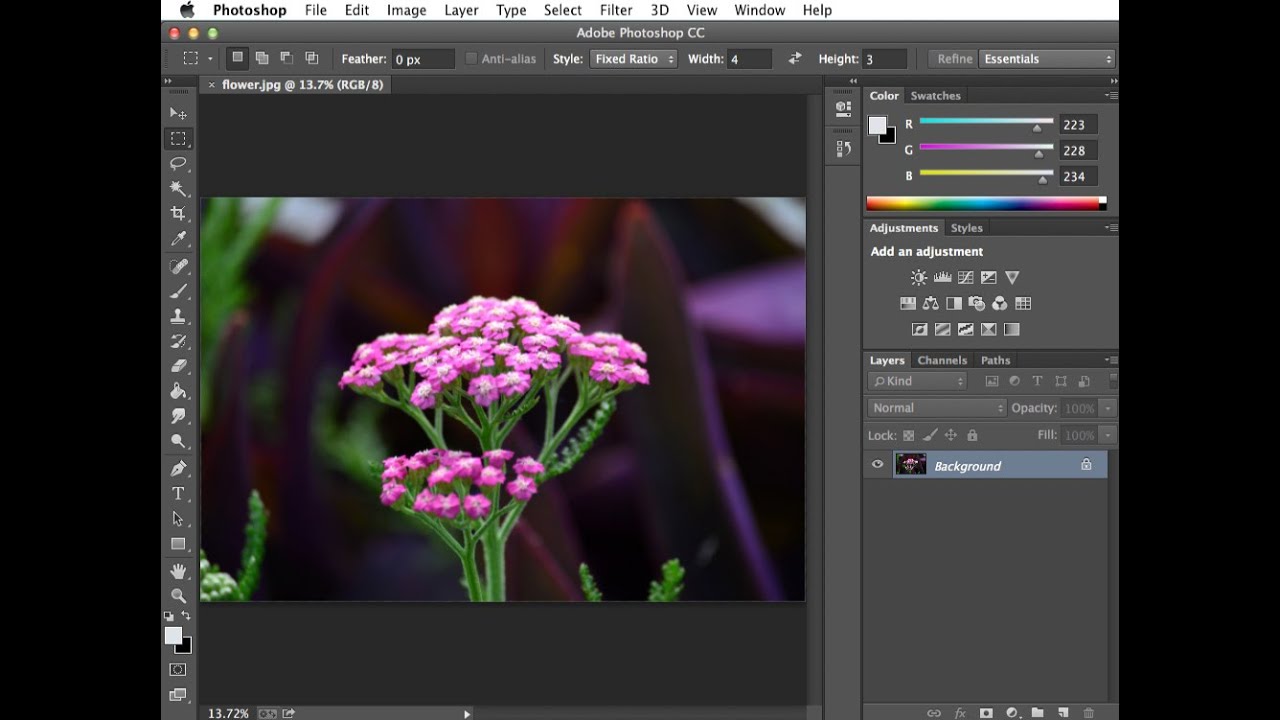1280x720 pixels.
Task: Select the Crop tool
Action: 178,213
